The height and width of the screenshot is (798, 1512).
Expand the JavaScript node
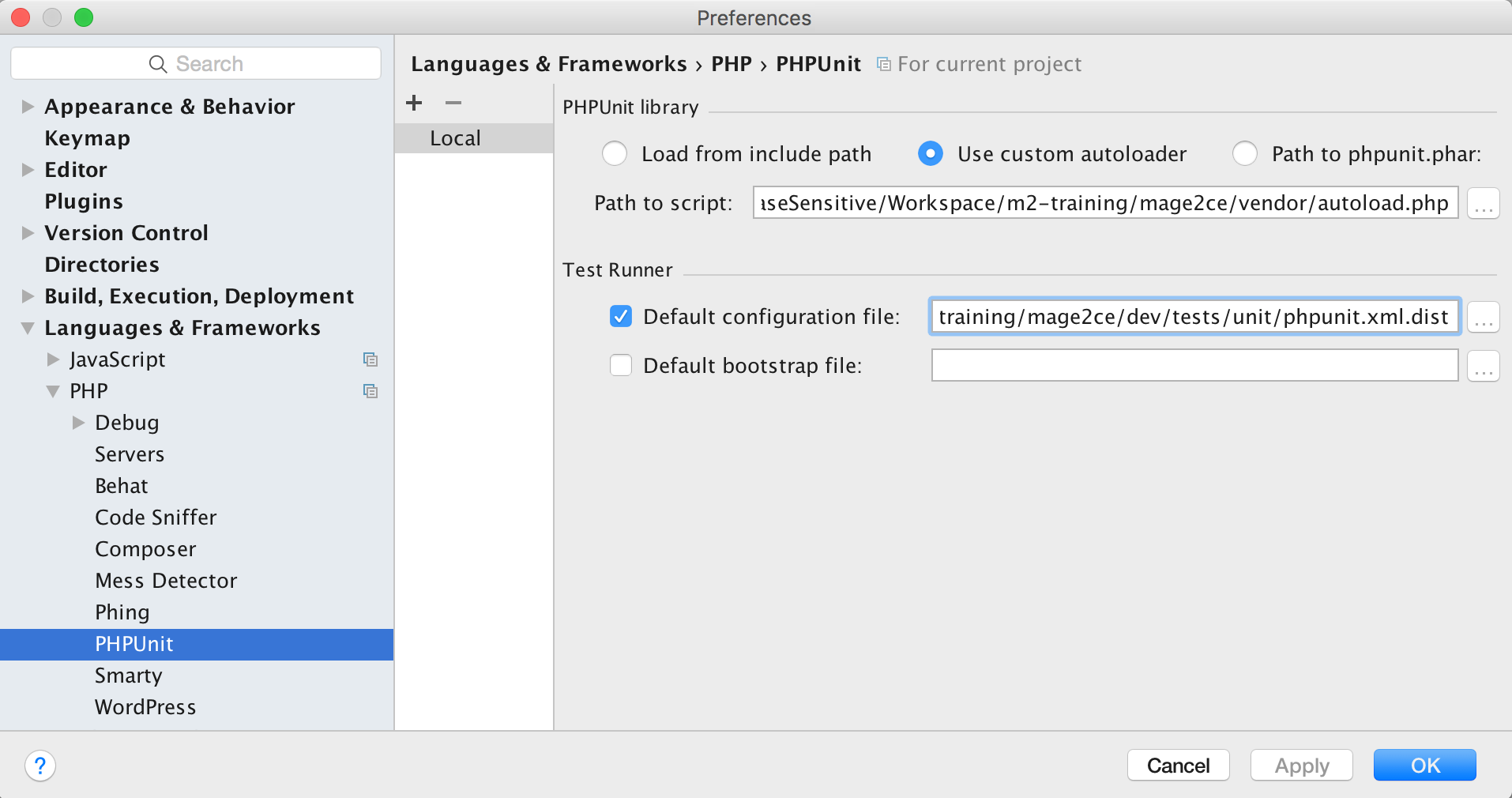(x=53, y=359)
